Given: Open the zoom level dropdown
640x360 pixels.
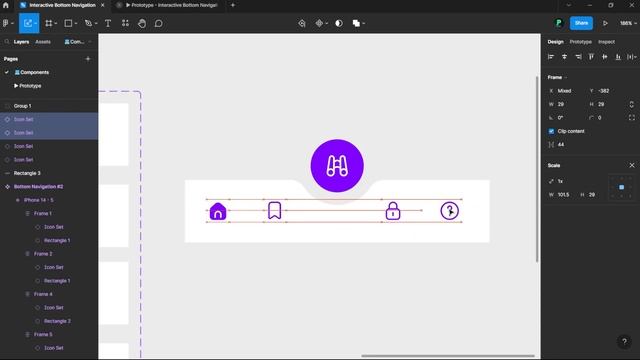Looking at the screenshot, I should pos(628,23).
